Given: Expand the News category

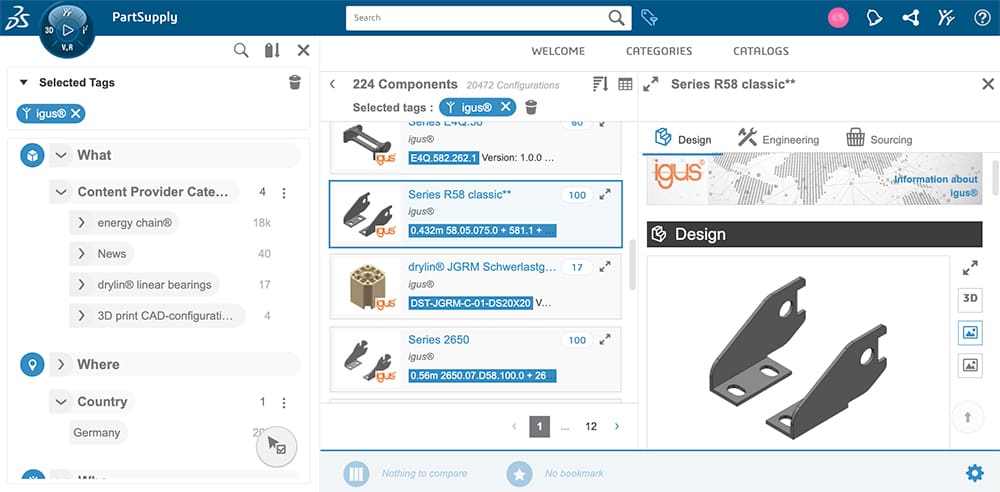Looking at the screenshot, I should pos(81,253).
